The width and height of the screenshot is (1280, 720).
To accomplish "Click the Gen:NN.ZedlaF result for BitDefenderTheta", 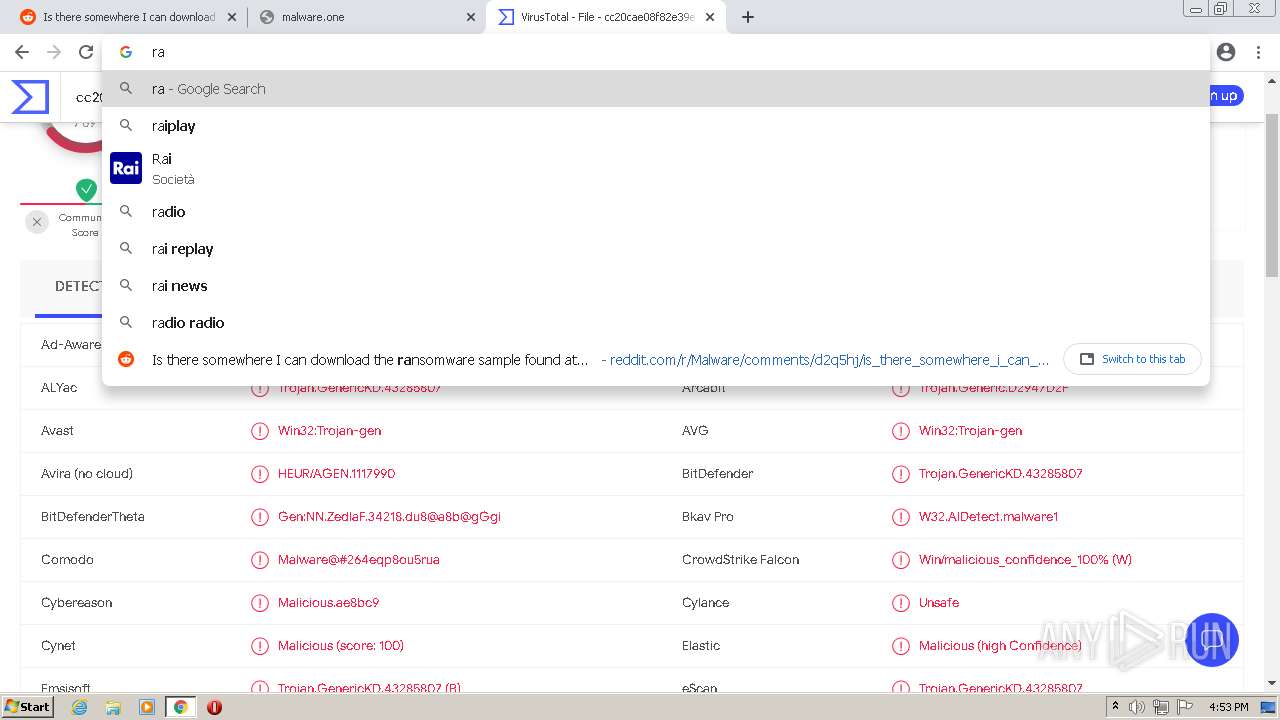I will [x=389, y=517].
